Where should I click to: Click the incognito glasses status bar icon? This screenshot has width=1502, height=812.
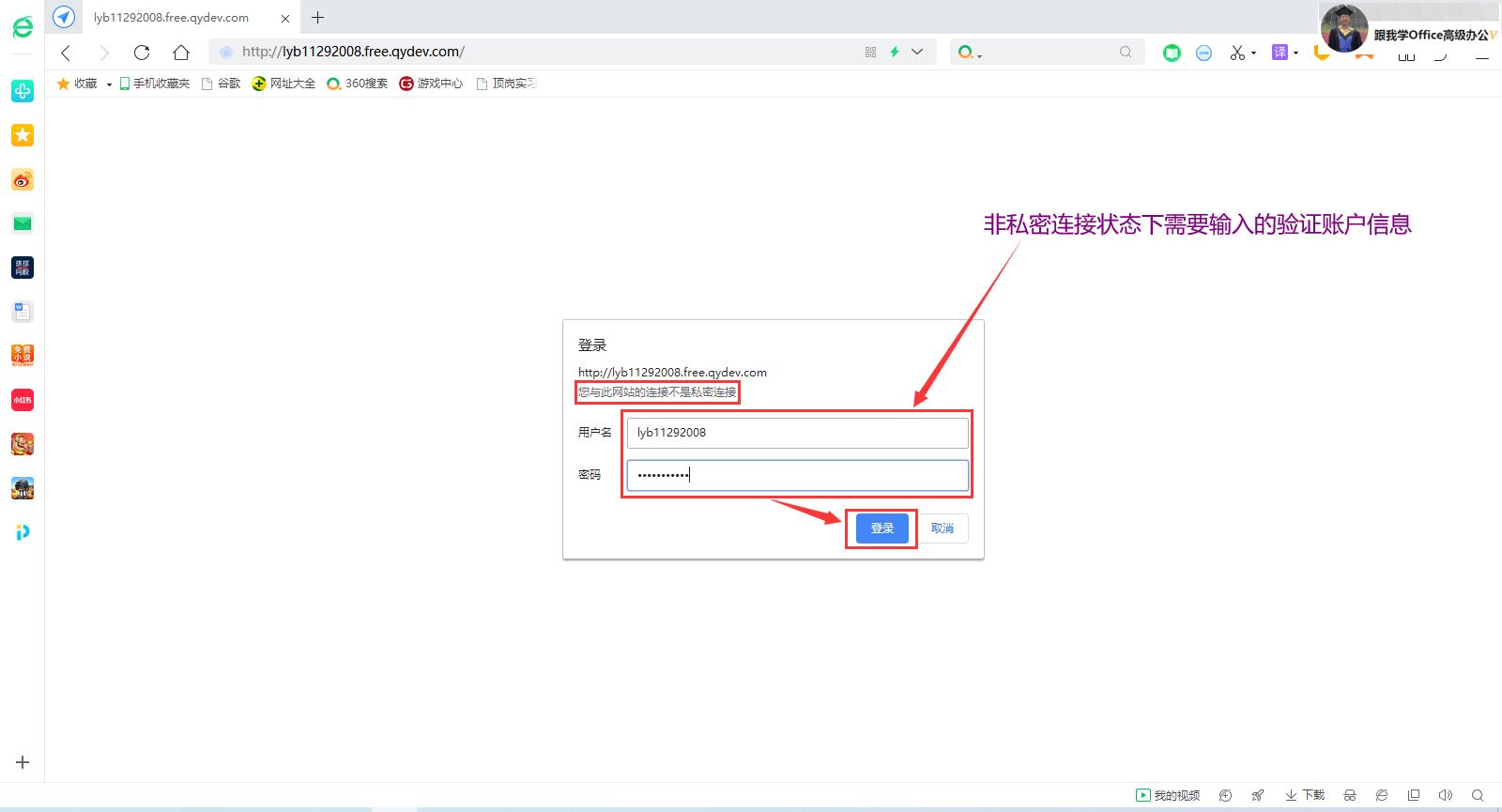tap(1350, 795)
